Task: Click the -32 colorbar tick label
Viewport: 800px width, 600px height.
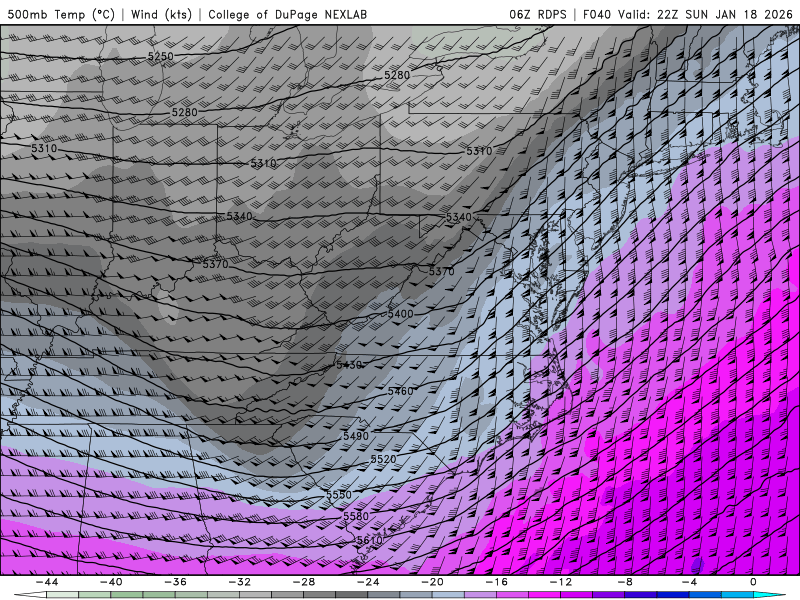Action: (239, 582)
